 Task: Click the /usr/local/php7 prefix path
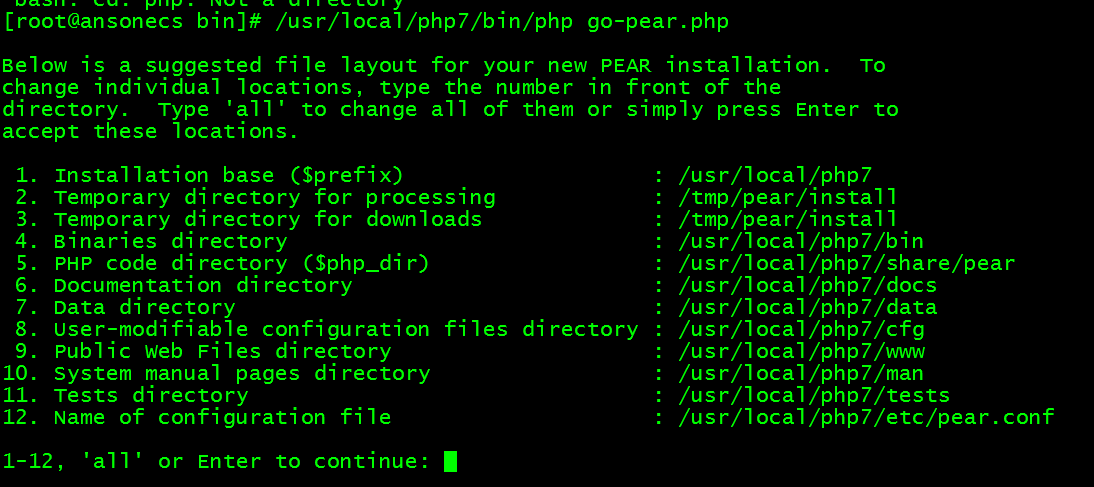775,176
